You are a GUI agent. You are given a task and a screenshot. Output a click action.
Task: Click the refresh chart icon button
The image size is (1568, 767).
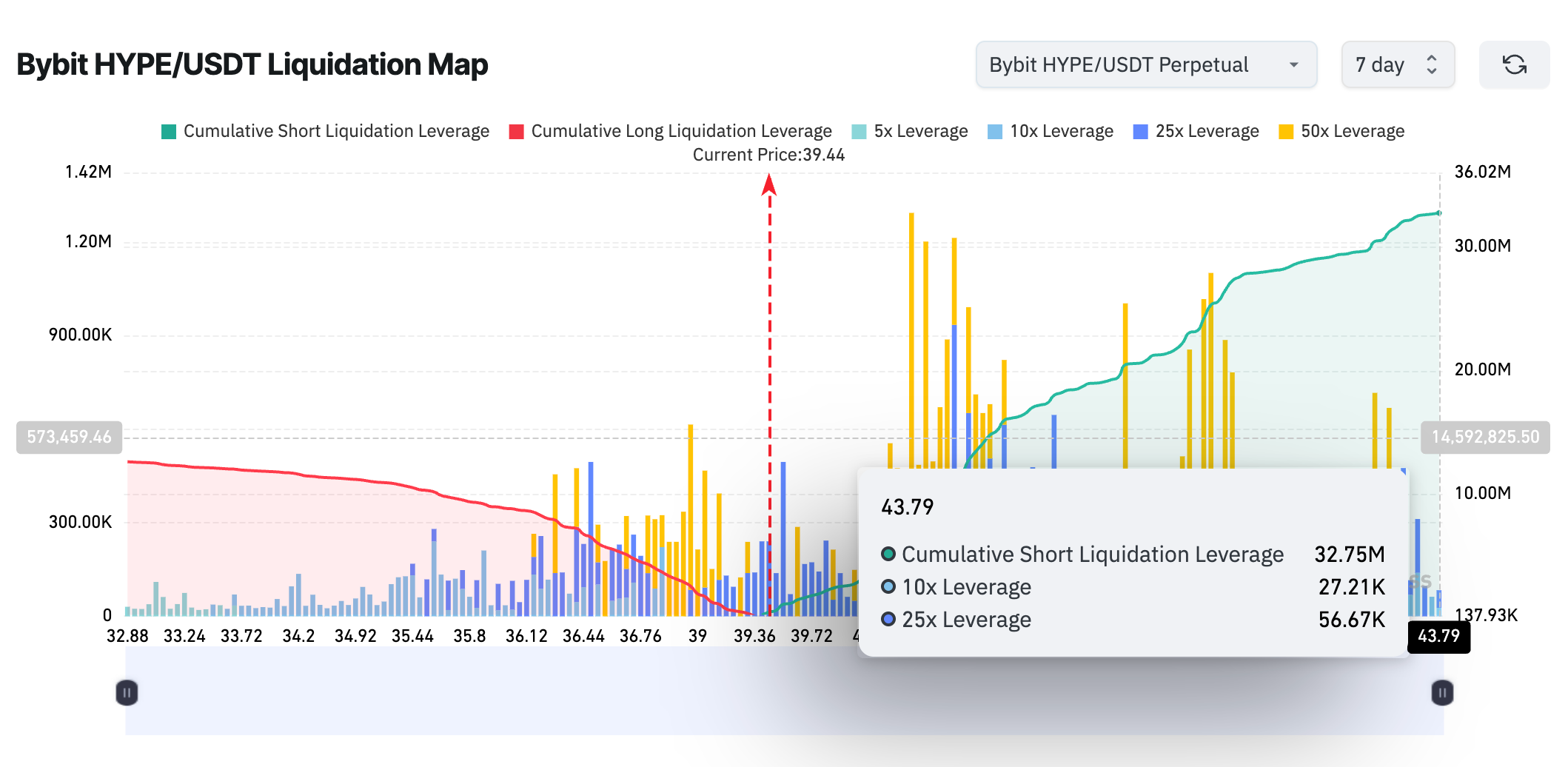coord(1514,65)
